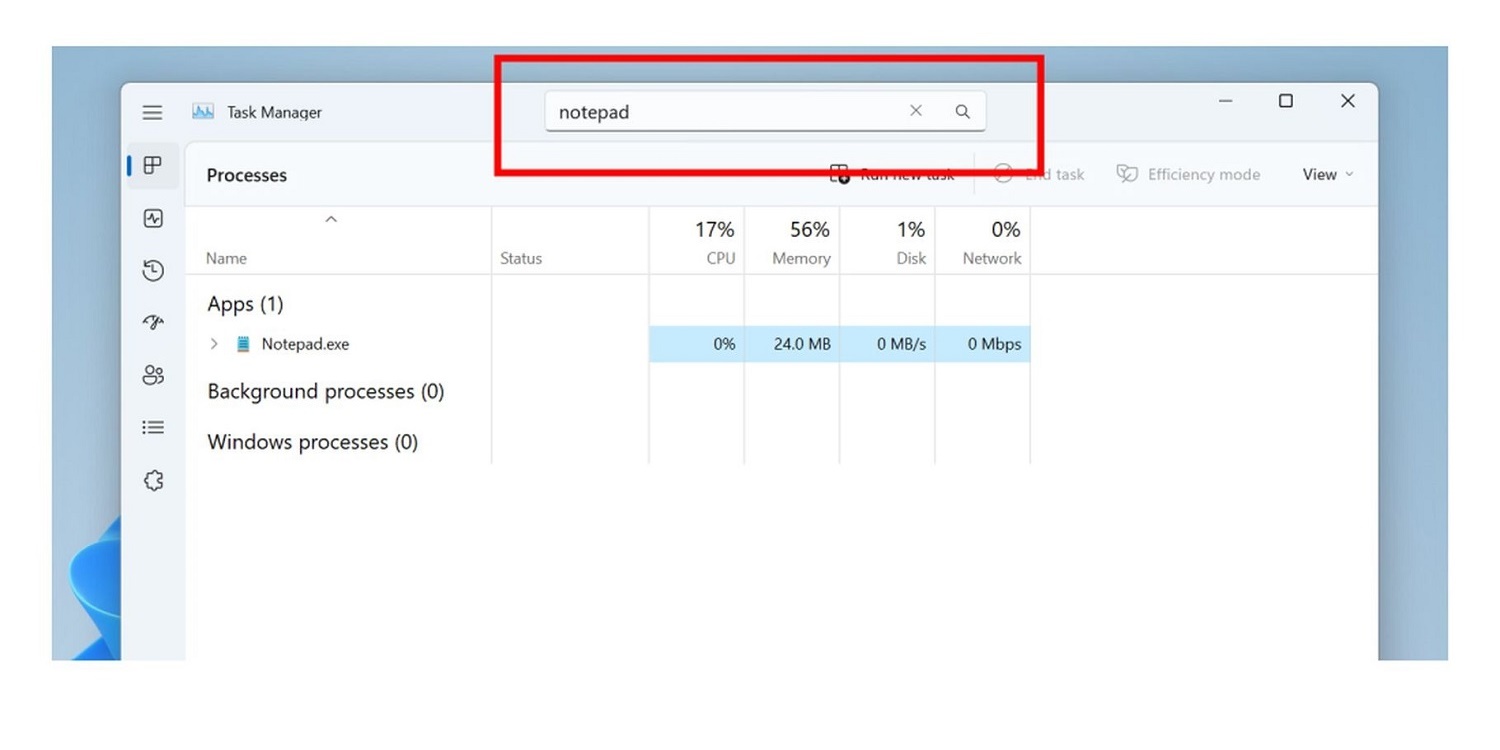Close the Task Manager window

pyautogui.click(x=1348, y=101)
